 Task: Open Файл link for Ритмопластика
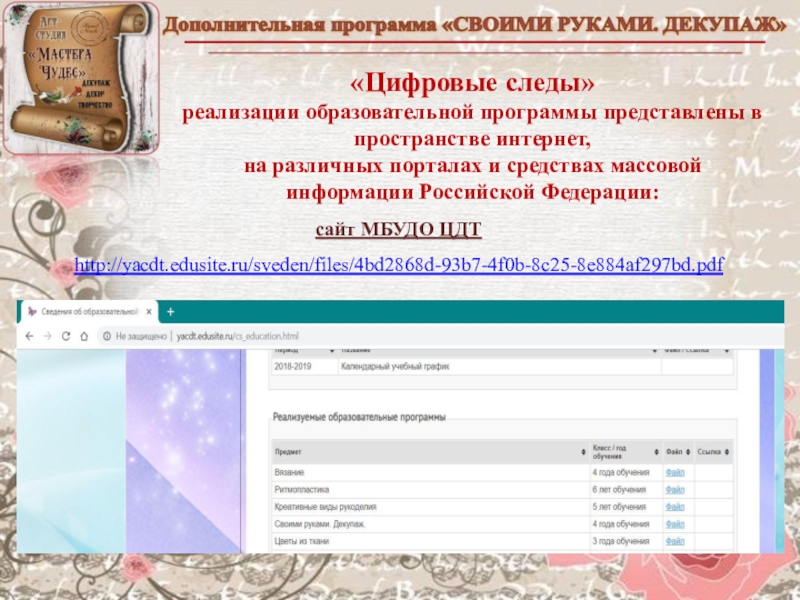point(675,490)
